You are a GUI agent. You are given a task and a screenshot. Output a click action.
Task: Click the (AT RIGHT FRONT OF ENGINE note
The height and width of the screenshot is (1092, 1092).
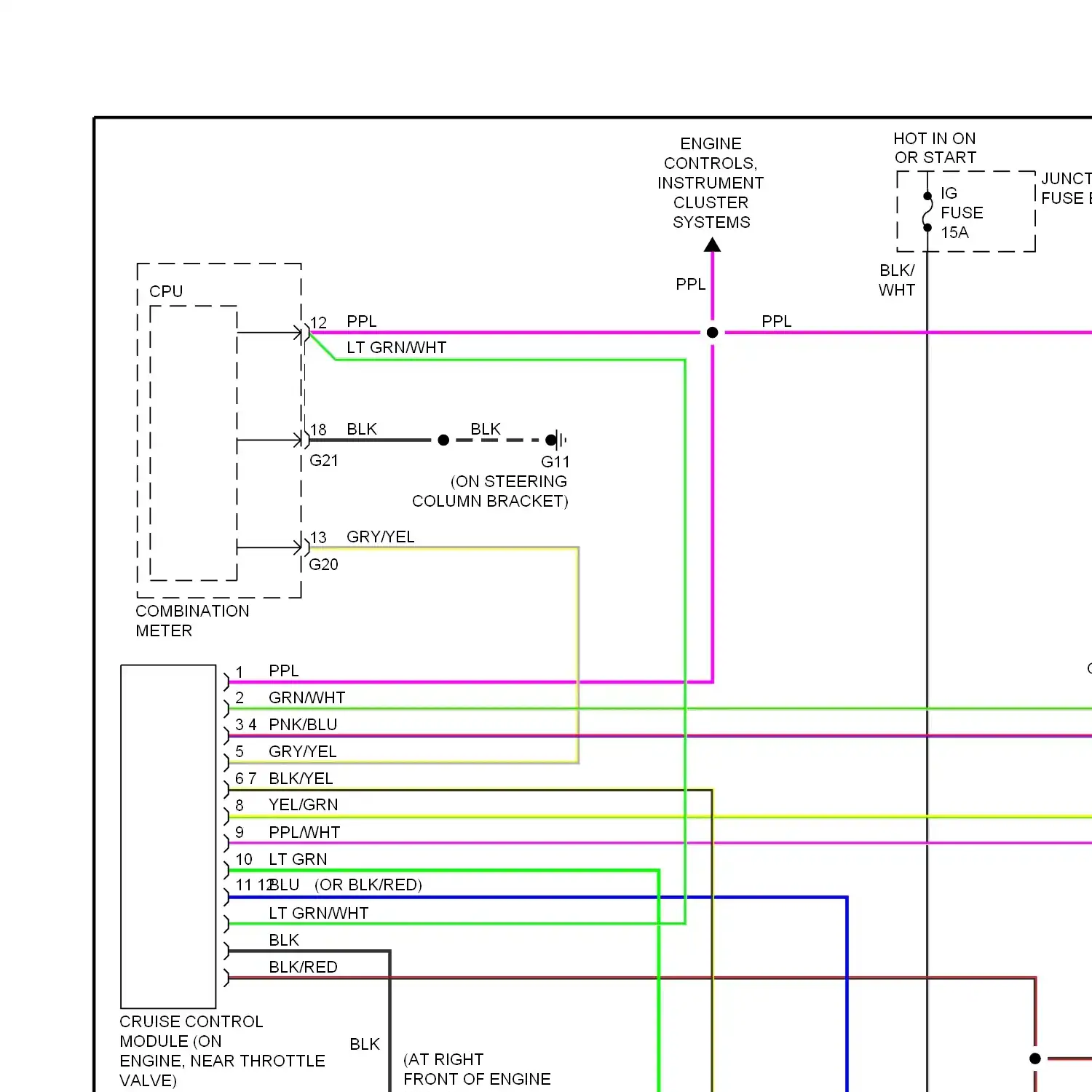point(477,1069)
